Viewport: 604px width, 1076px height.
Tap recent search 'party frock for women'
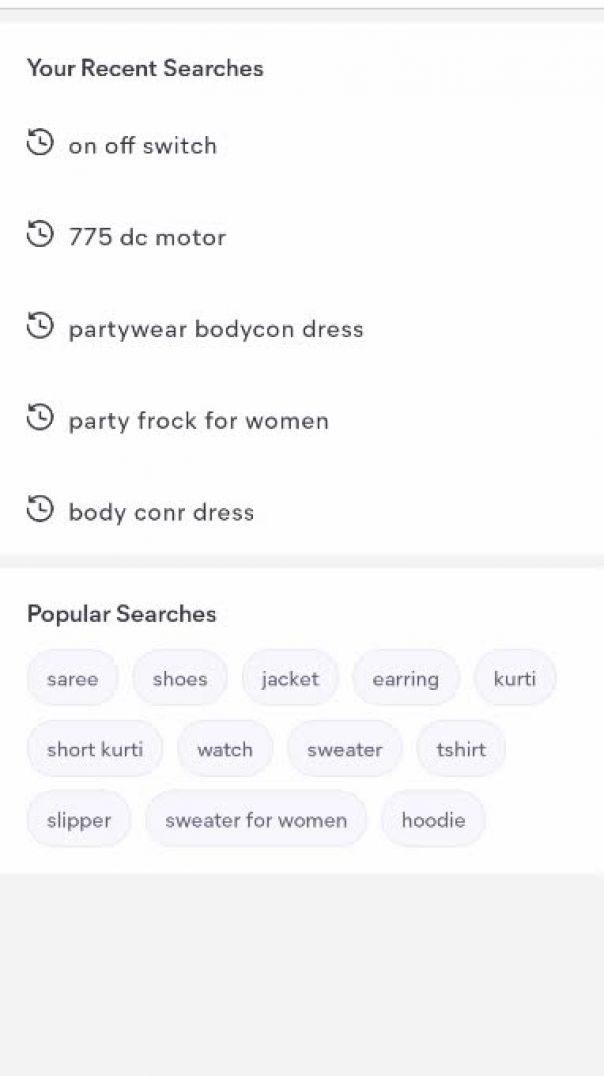[x=198, y=421]
